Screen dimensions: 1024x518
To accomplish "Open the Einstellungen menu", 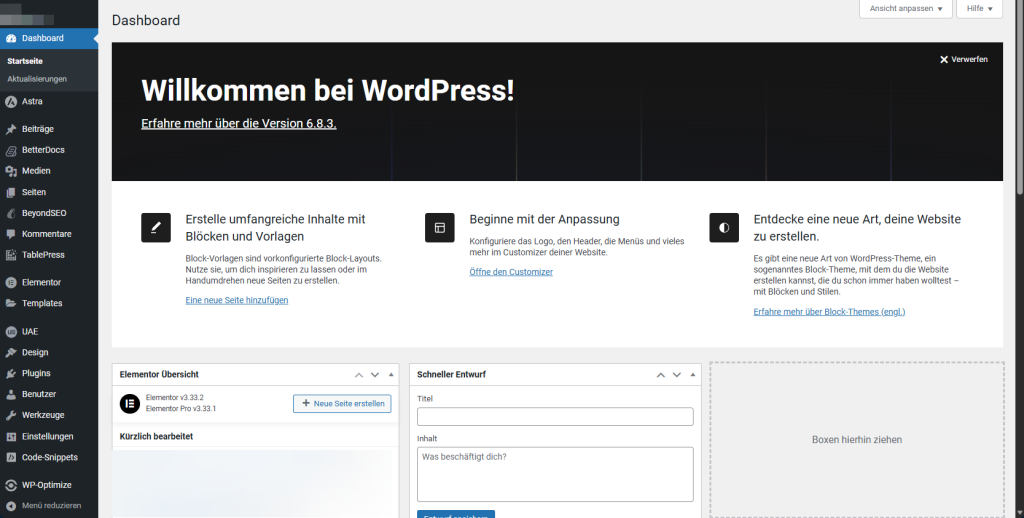I will (x=49, y=437).
